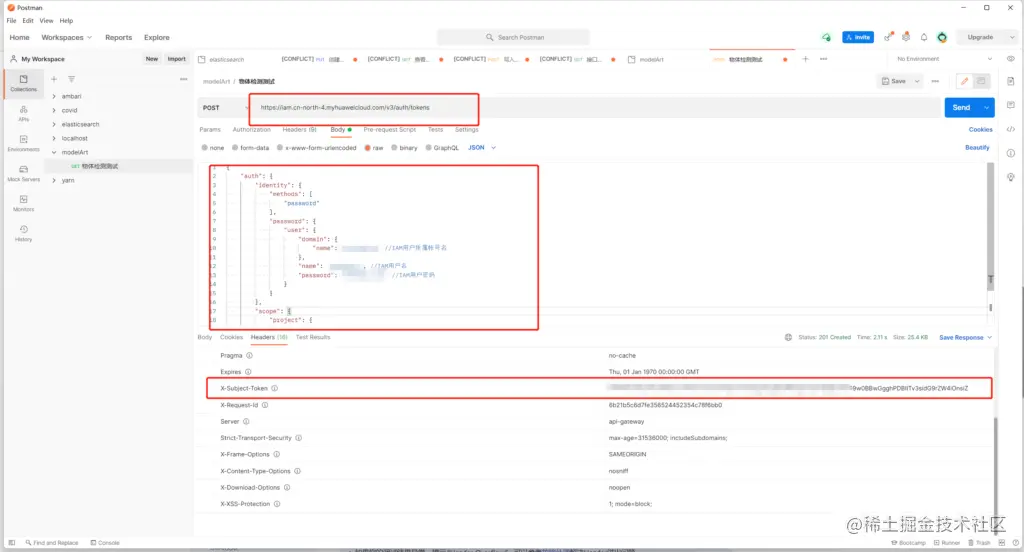Viewport: 1024px width, 552px height.
Task: Open the Save button dropdown arrow
Action: coord(917,81)
